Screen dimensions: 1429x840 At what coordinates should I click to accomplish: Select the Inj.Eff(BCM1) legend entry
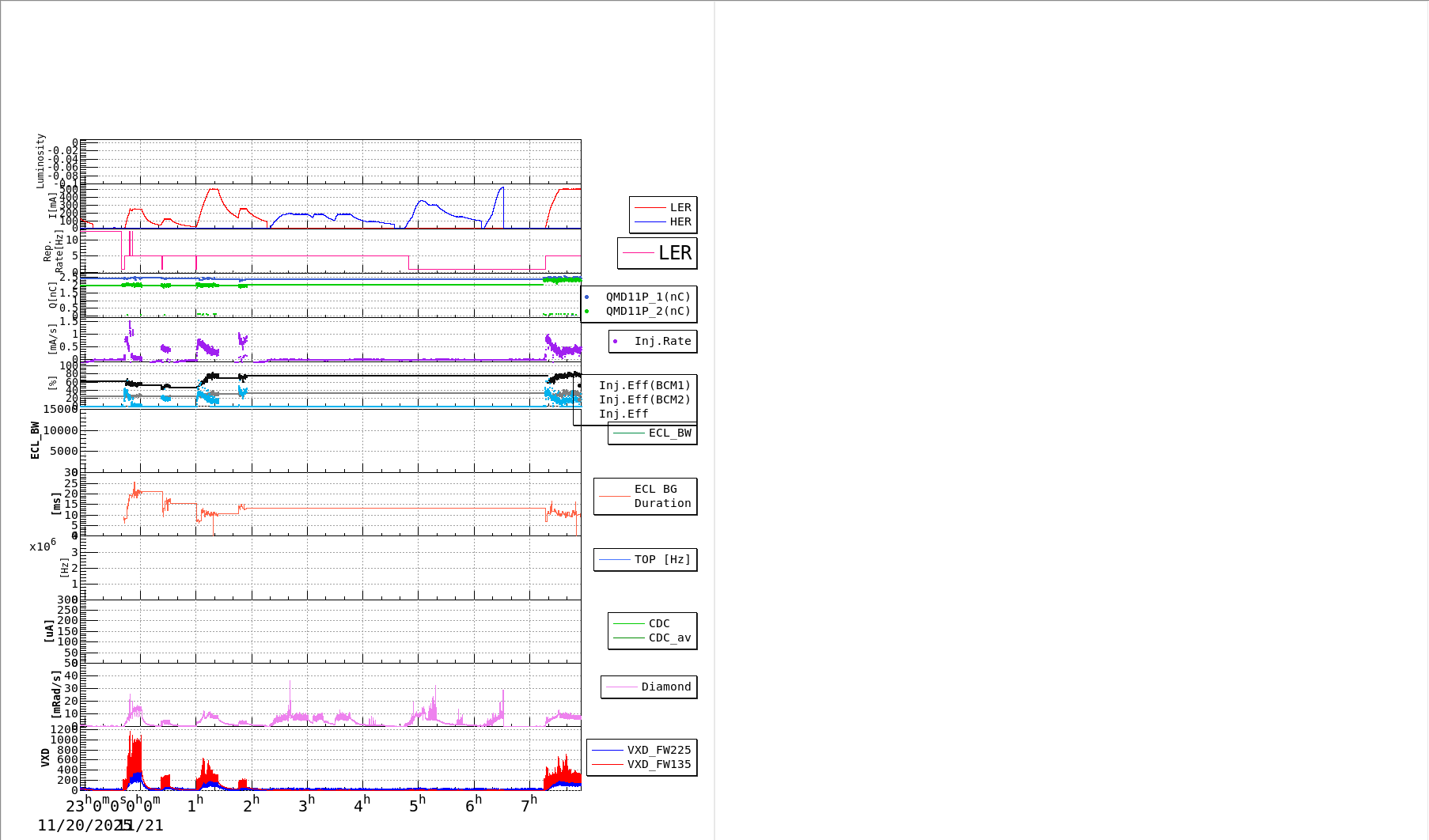[x=644, y=386]
